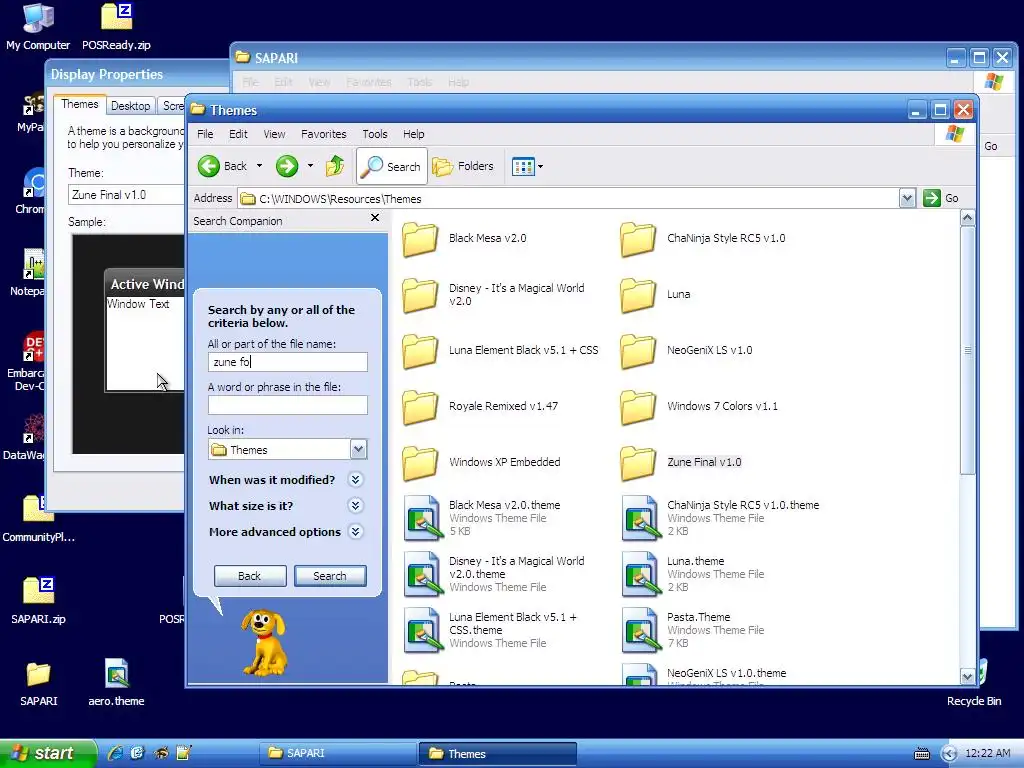Viewport: 1024px width, 768px height.
Task: Select Luna Element Black v5.1 + CSS folder
Action: [x=500, y=351]
